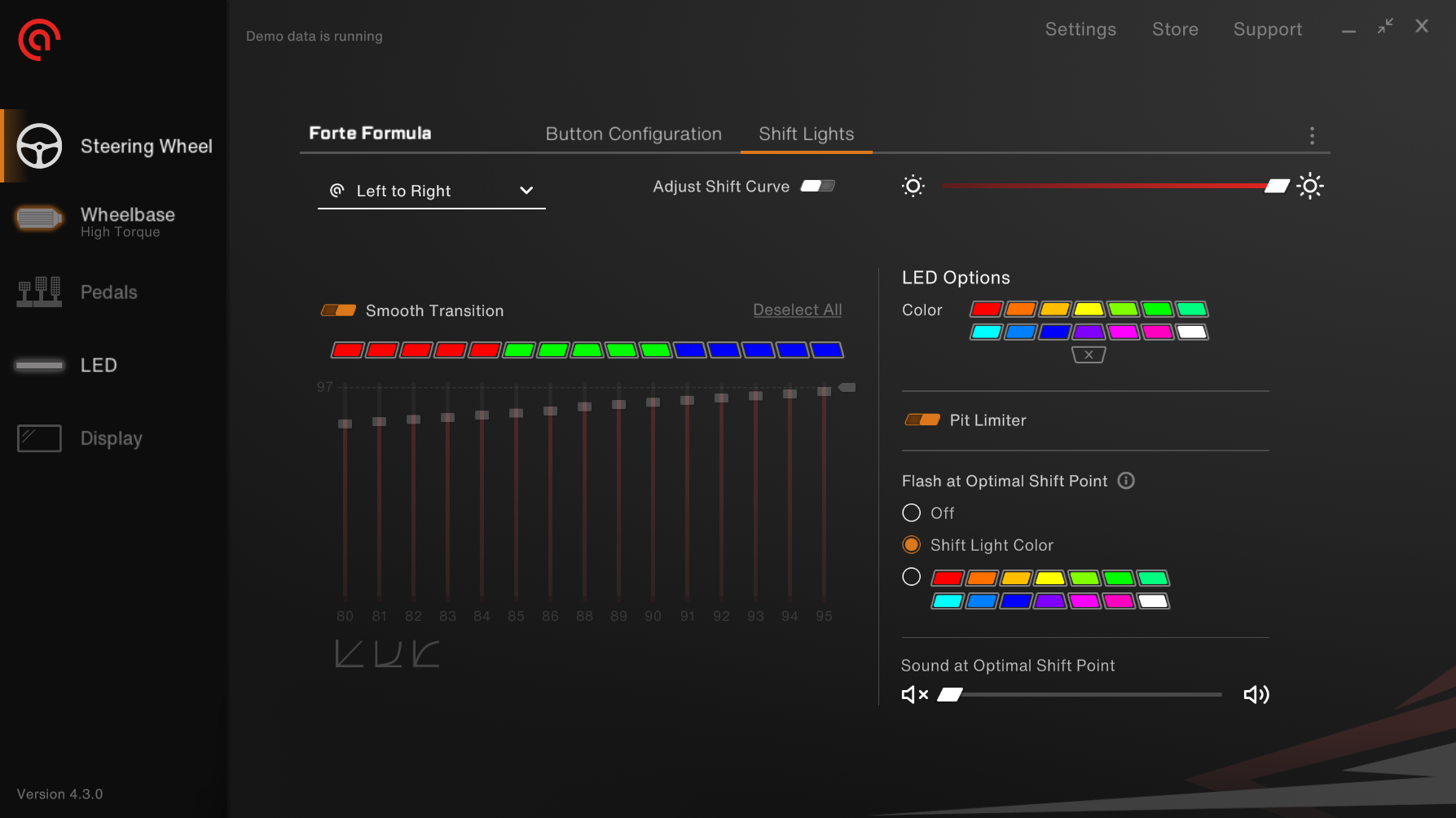Switch to the Button Configuration tab

tap(633, 134)
